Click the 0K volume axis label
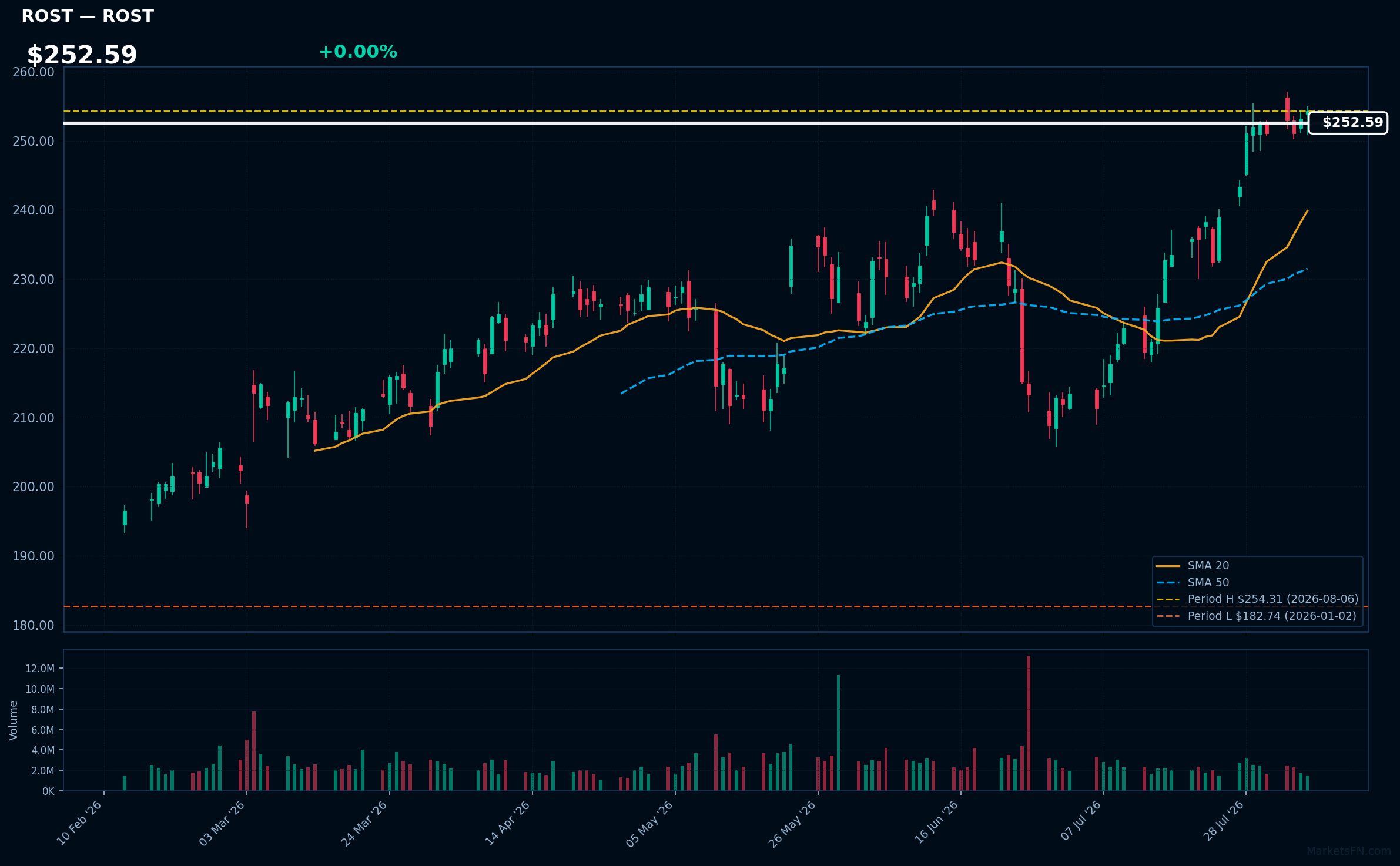This screenshot has width=1400, height=866. click(x=48, y=791)
